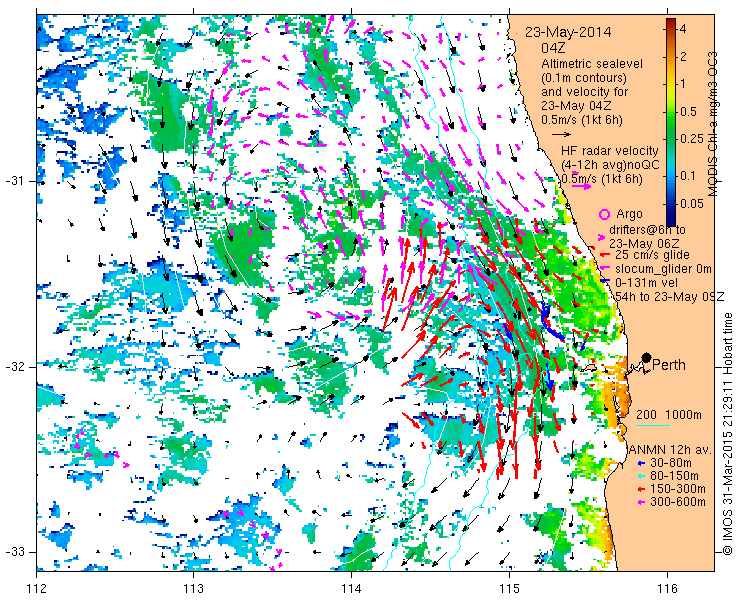
Task: Click the '23-May 04Z' legend text
Action: [576, 106]
